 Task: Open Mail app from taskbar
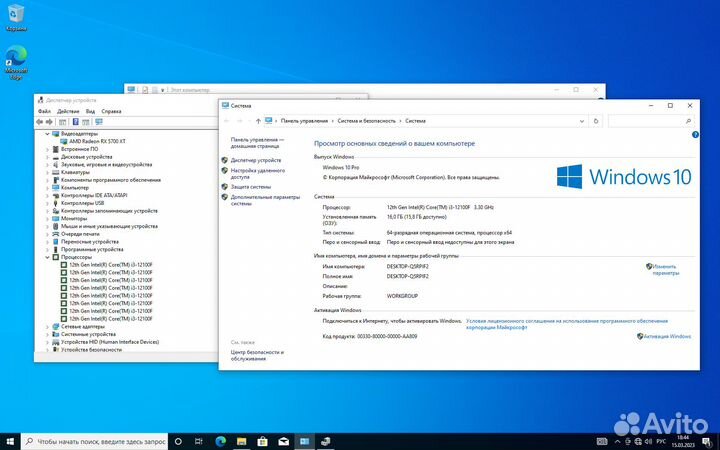pos(283,441)
